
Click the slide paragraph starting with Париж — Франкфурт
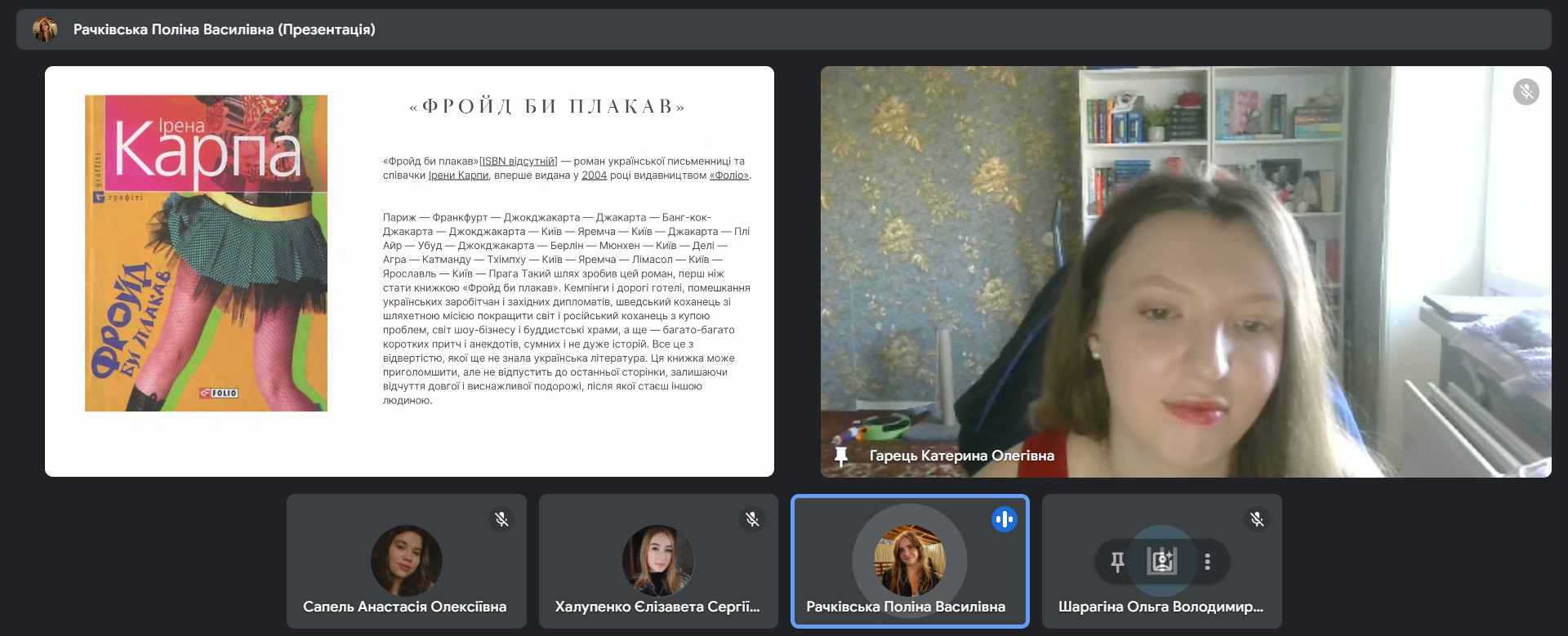(567, 309)
